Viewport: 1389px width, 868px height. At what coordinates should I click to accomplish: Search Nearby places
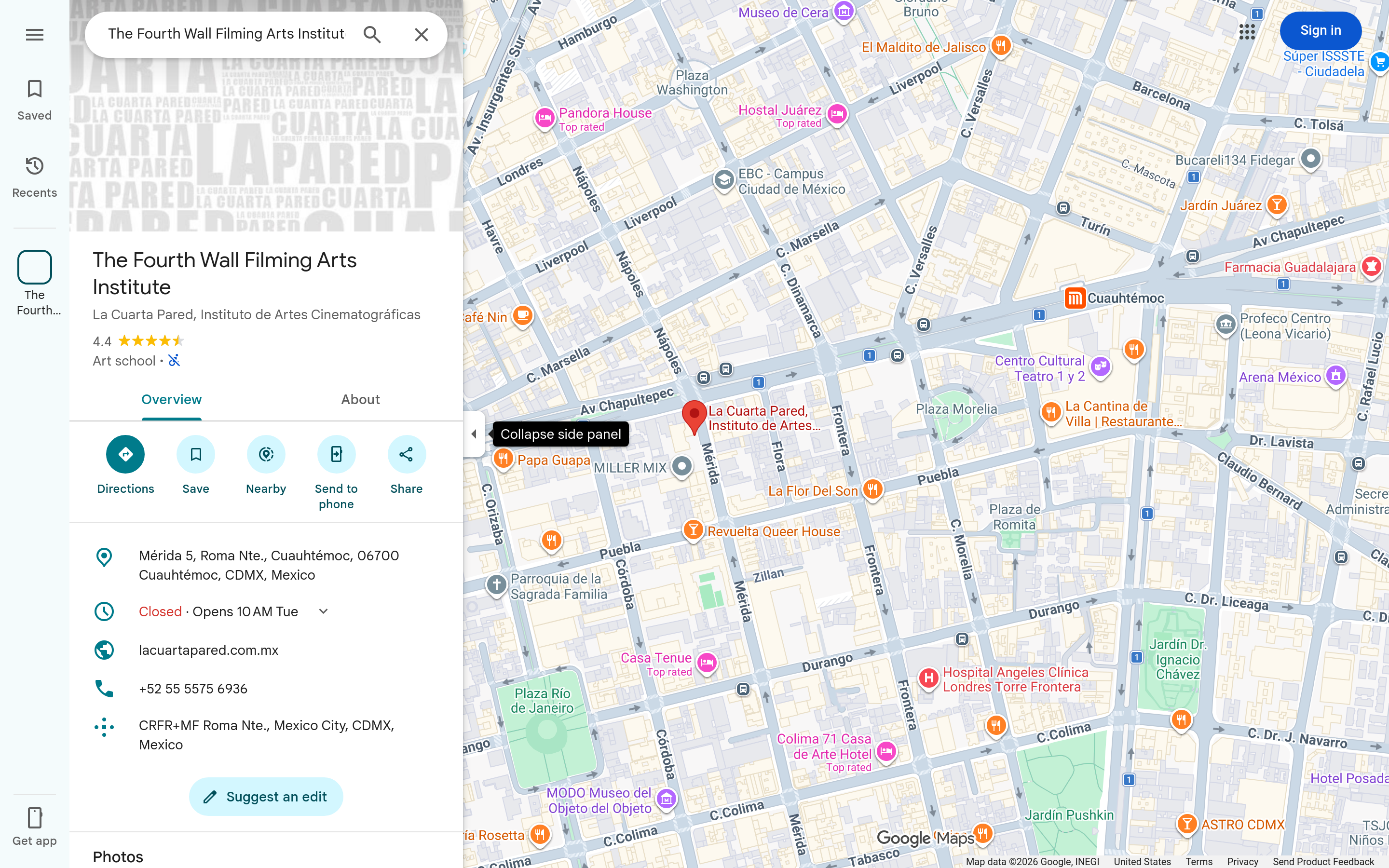266,465
